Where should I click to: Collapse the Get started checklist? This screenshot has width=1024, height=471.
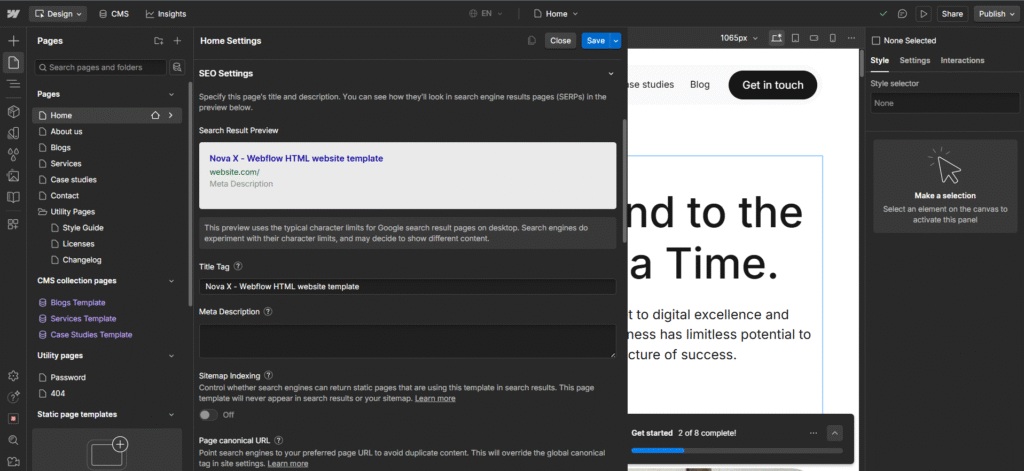tap(835, 433)
